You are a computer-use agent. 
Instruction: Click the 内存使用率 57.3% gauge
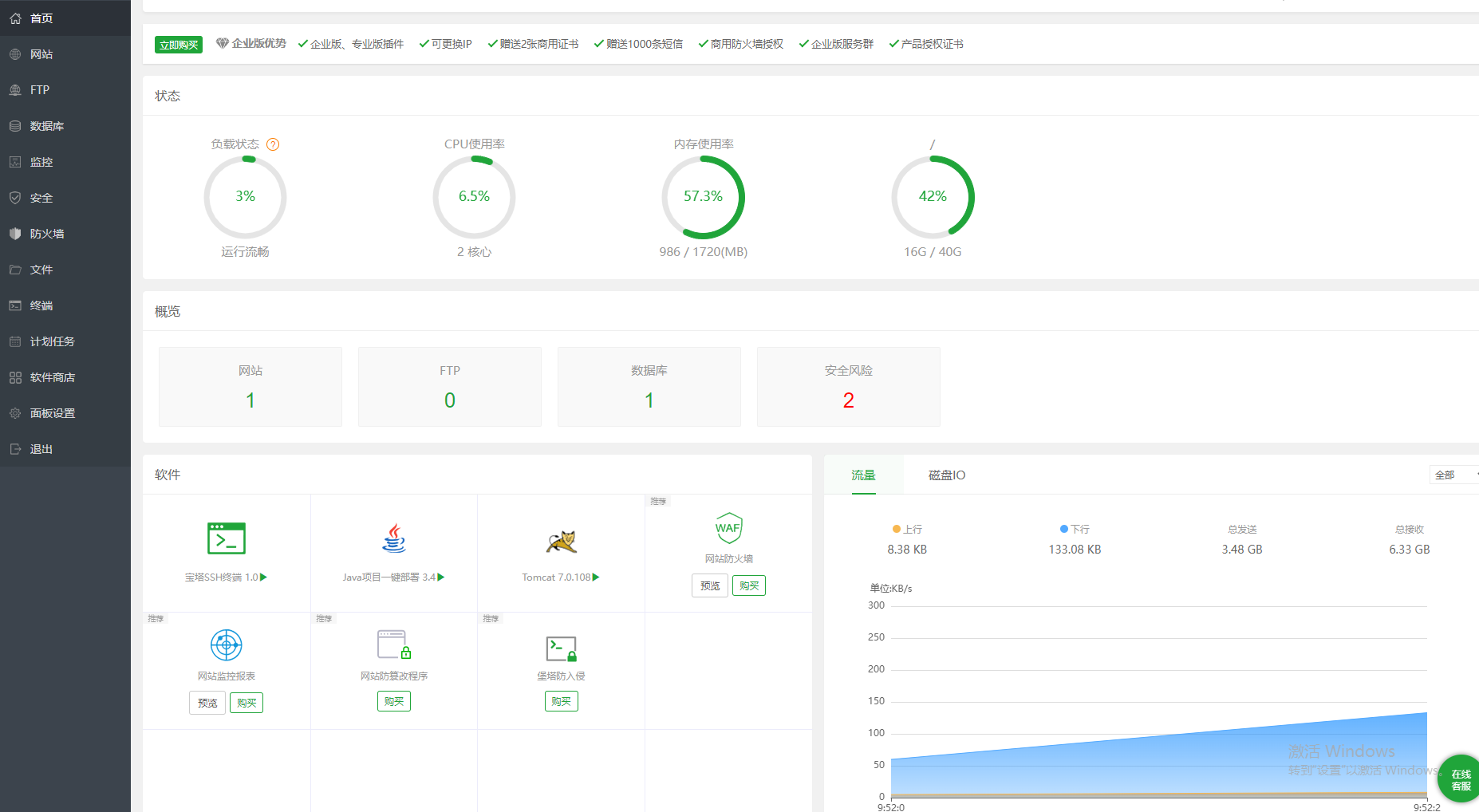point(703,197)
